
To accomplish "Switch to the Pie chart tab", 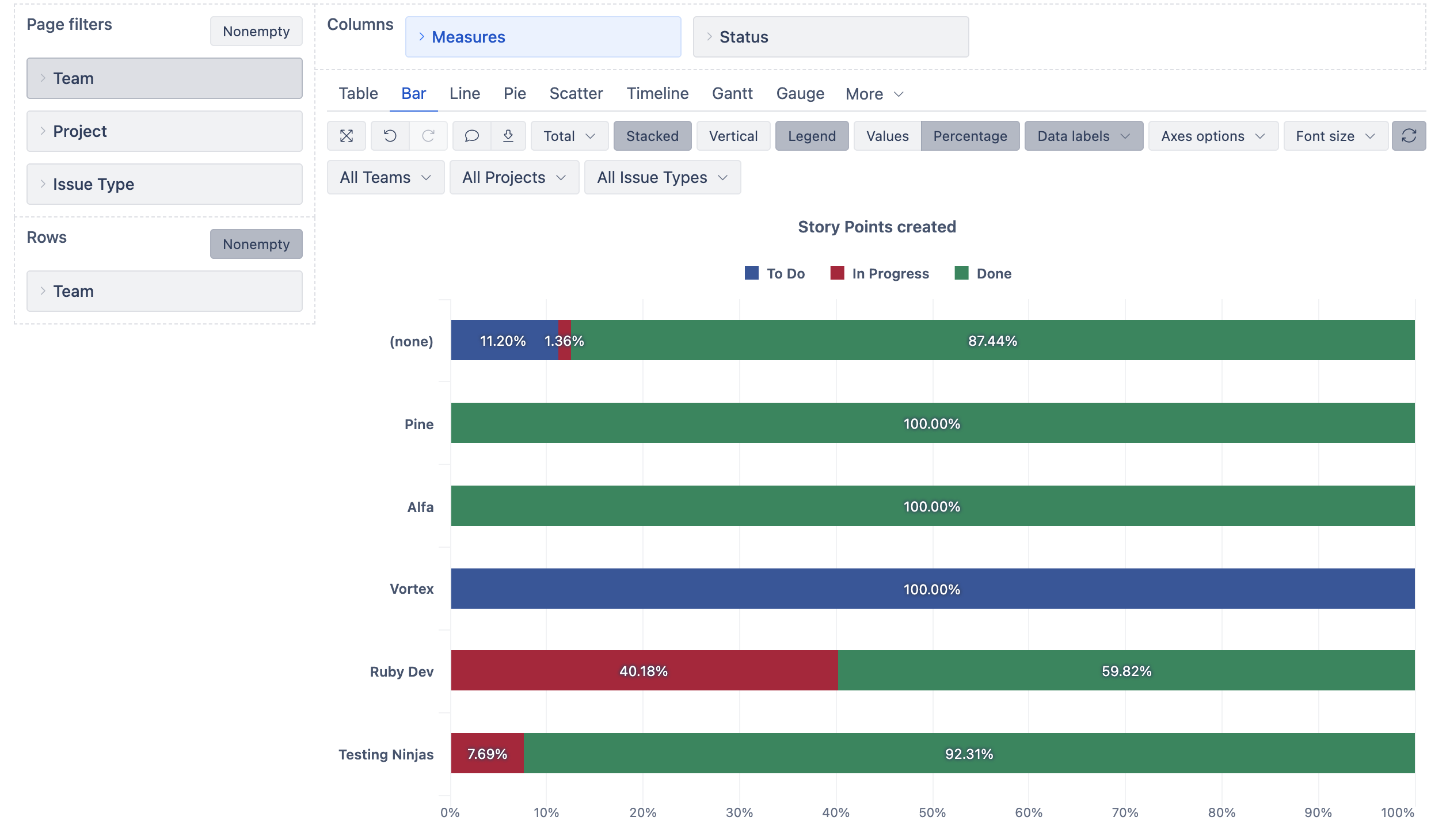I will [514, 93].
